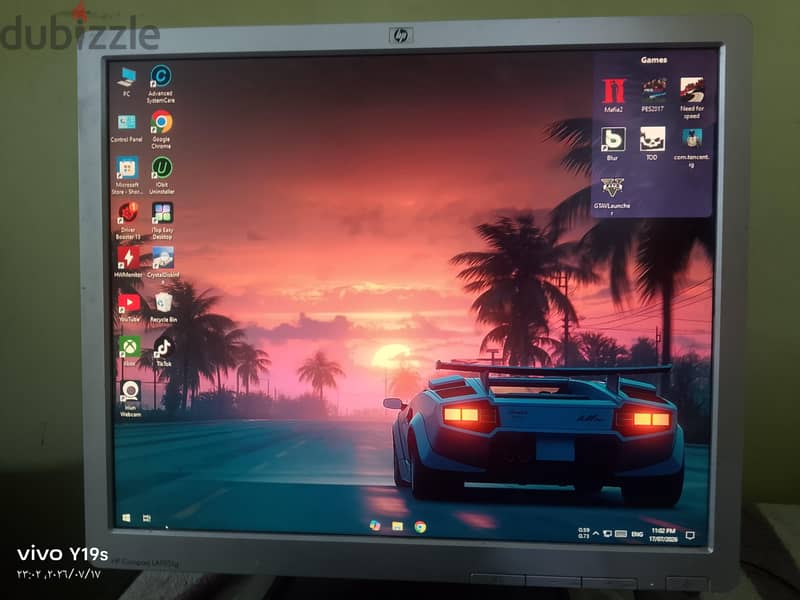
Task: Click the network speed meter readout
Action: (583, 533)
